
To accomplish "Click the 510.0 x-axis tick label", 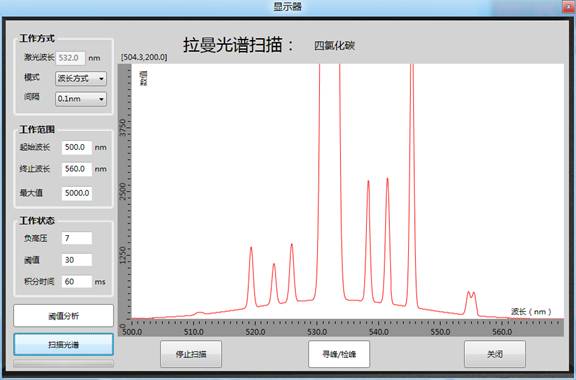I will (194, 332).
